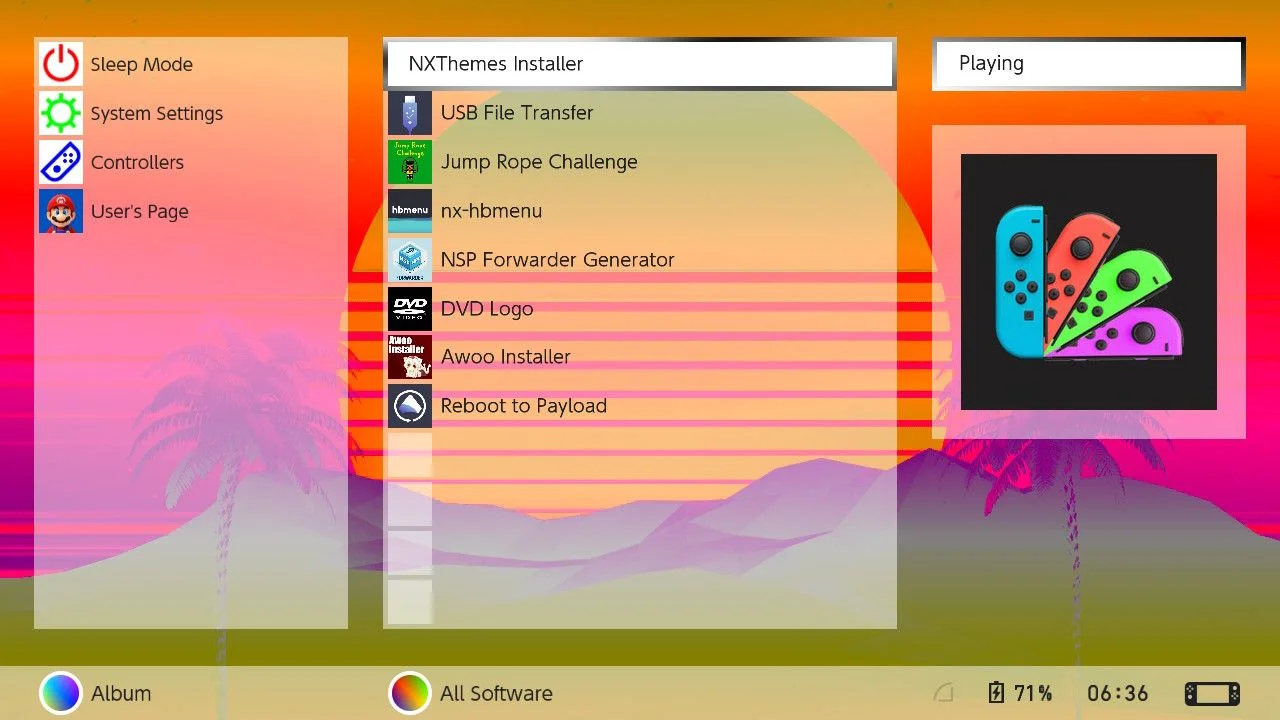The width and height of the screenshot is (1280, 720).
Task: Open the Mario user avatar icon
Action: (x=61, y=211)
